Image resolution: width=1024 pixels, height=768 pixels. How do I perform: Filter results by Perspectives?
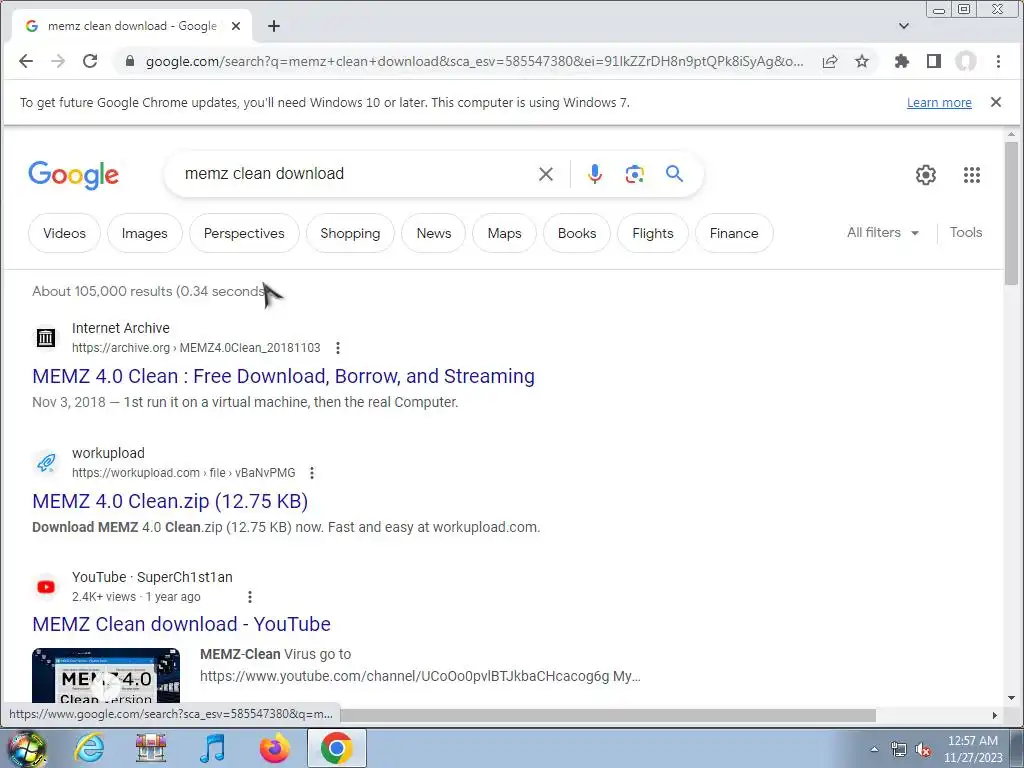pyautogui.click(x=244, y=233)
